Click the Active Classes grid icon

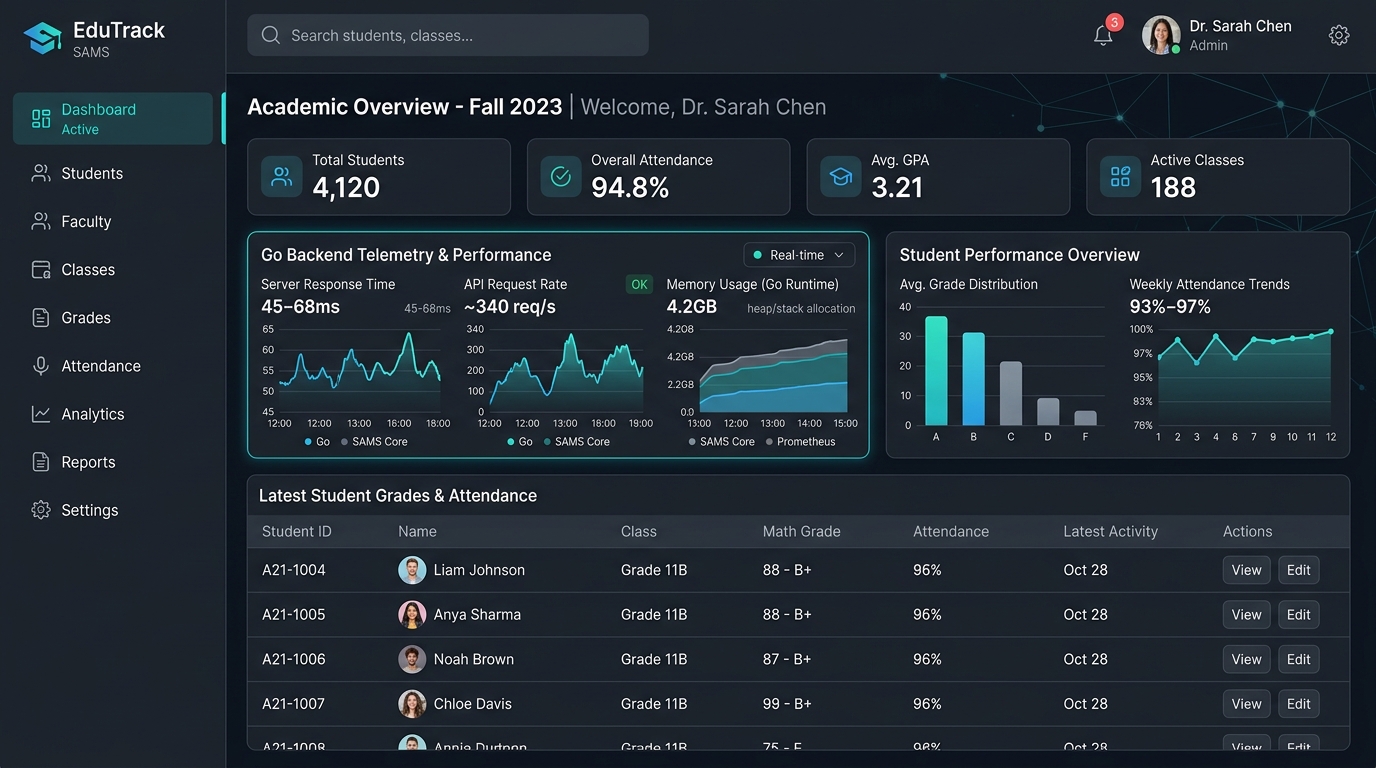pyautogui.click(x=1121, y=177)
